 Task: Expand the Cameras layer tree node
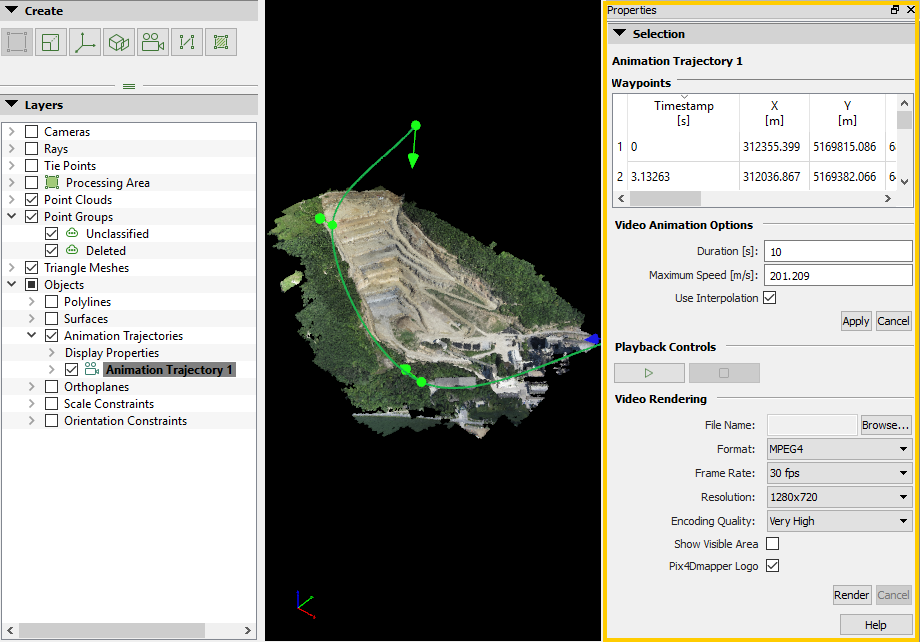point(12,132)
